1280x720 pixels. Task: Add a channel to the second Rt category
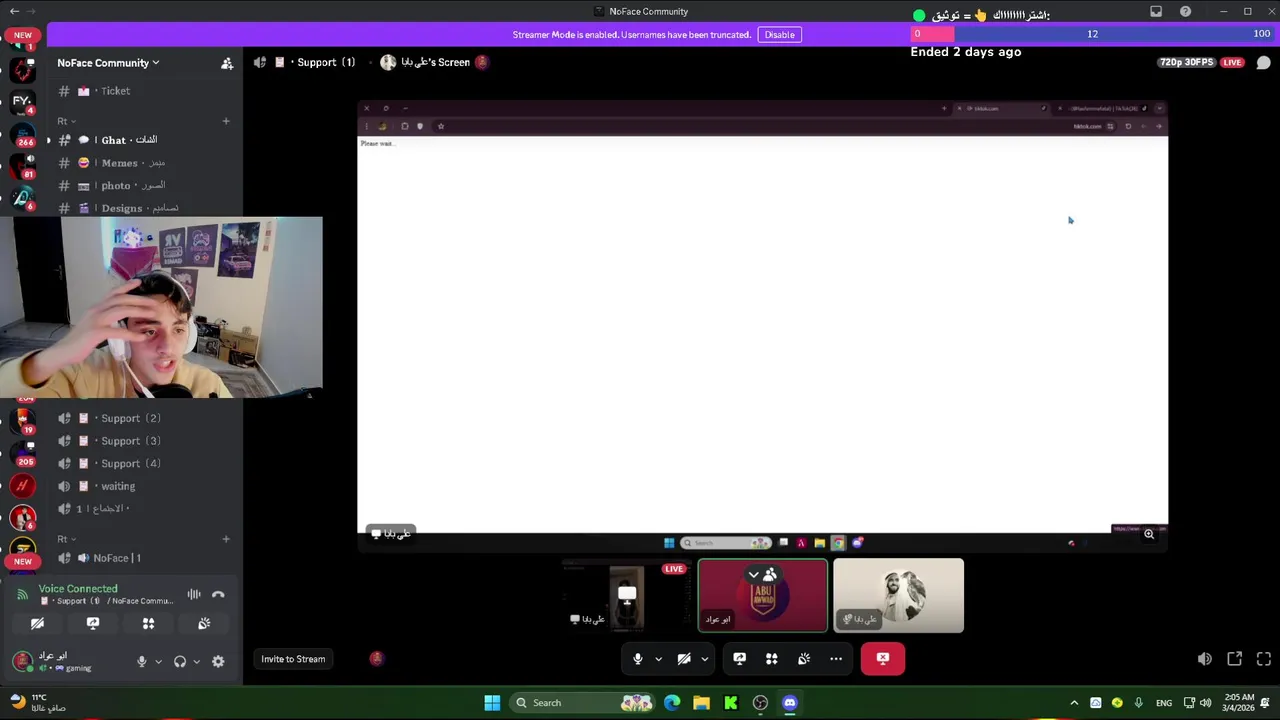(x=226, y=539)
